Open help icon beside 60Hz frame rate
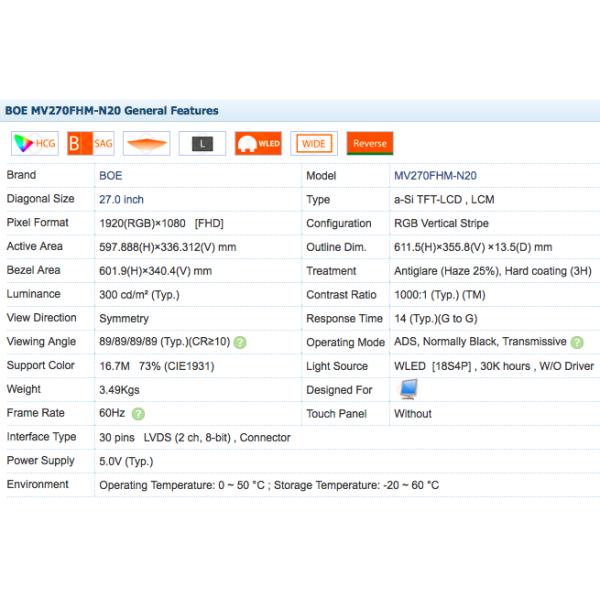600x600 pixels. pyautogui.click(x=138, y=413)
